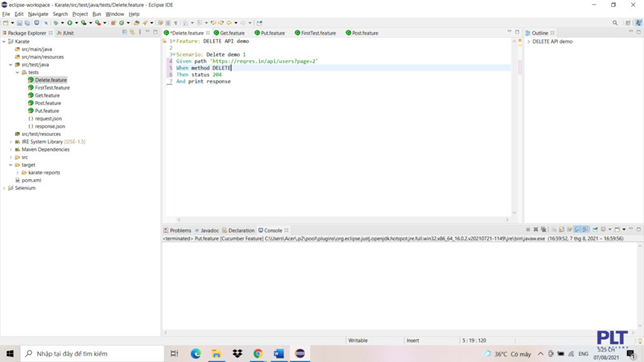The height and width of the screenshot is (362, 644).
Task: Click the editor vertical scrollbar down arrow
Action: click(x=514, y=213)
